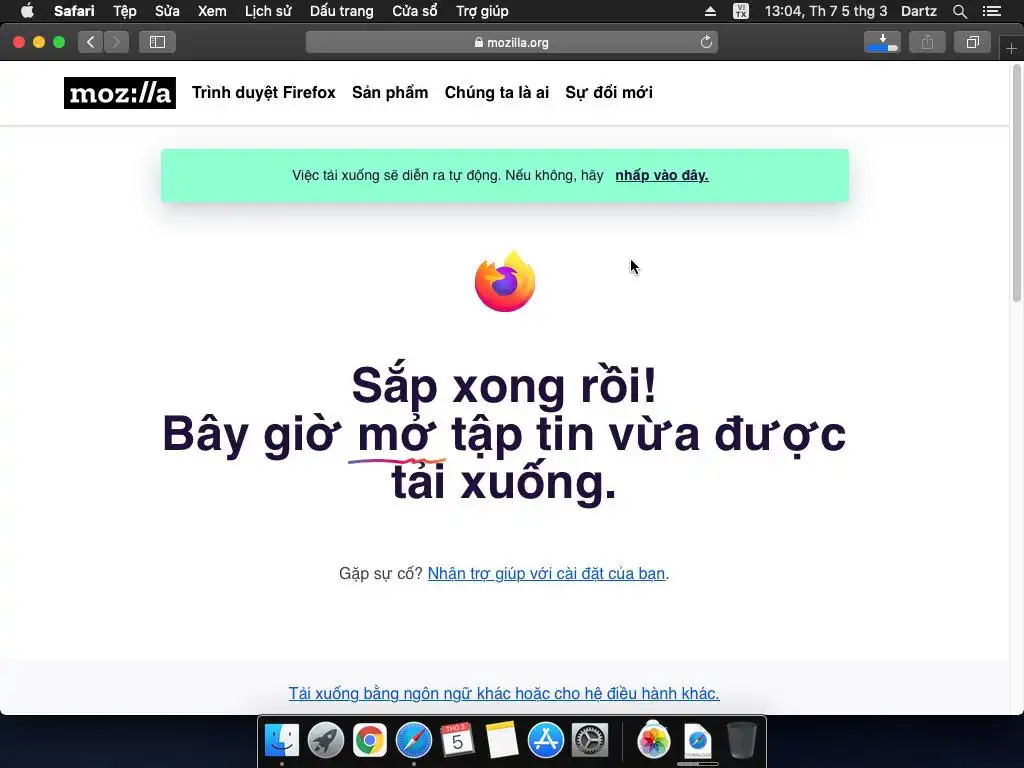
Task: Reload the current page
Action: (706, 42)
